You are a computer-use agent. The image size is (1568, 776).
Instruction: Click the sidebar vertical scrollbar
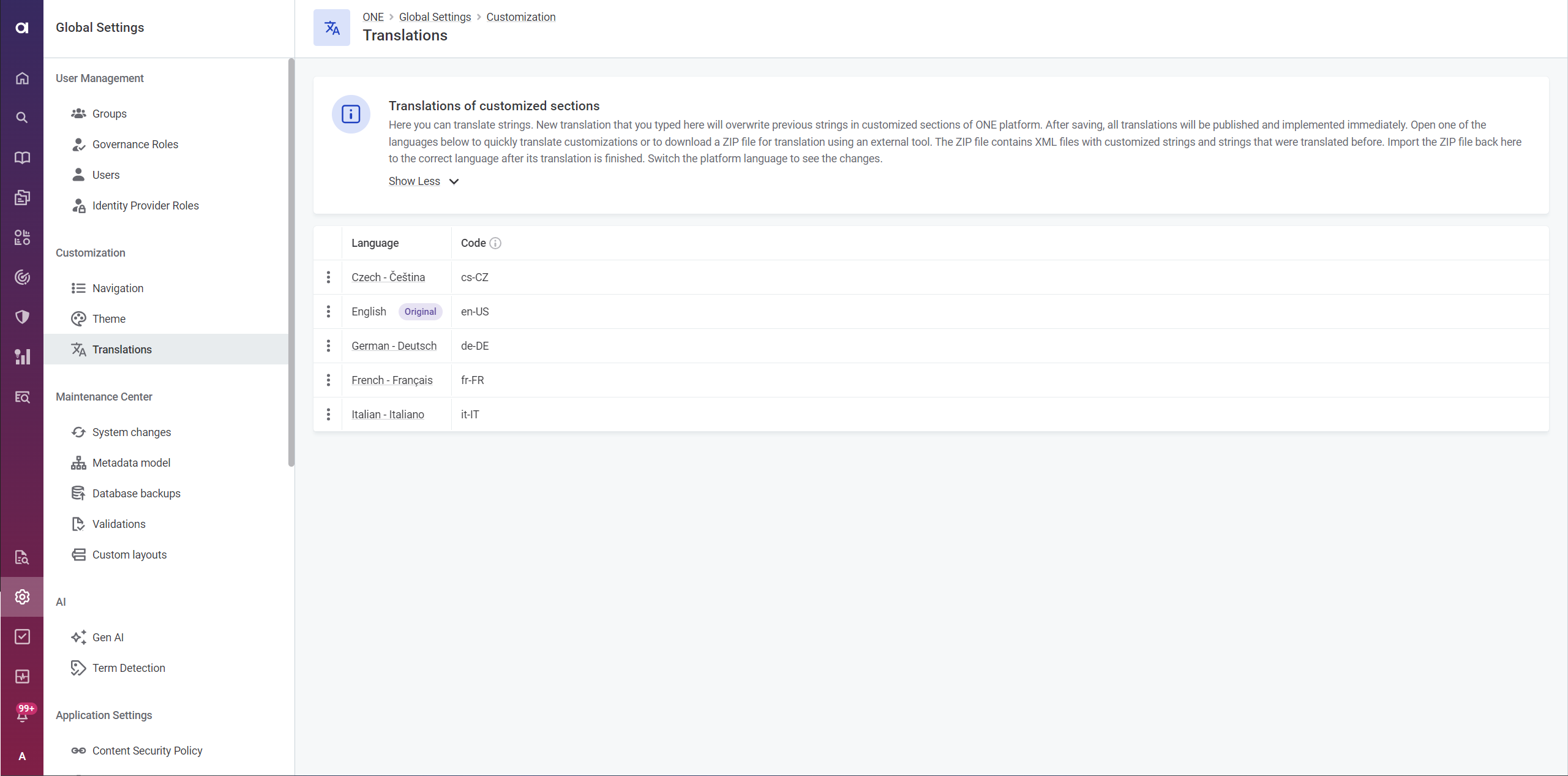pyautogui.click(x=291, y=262)
